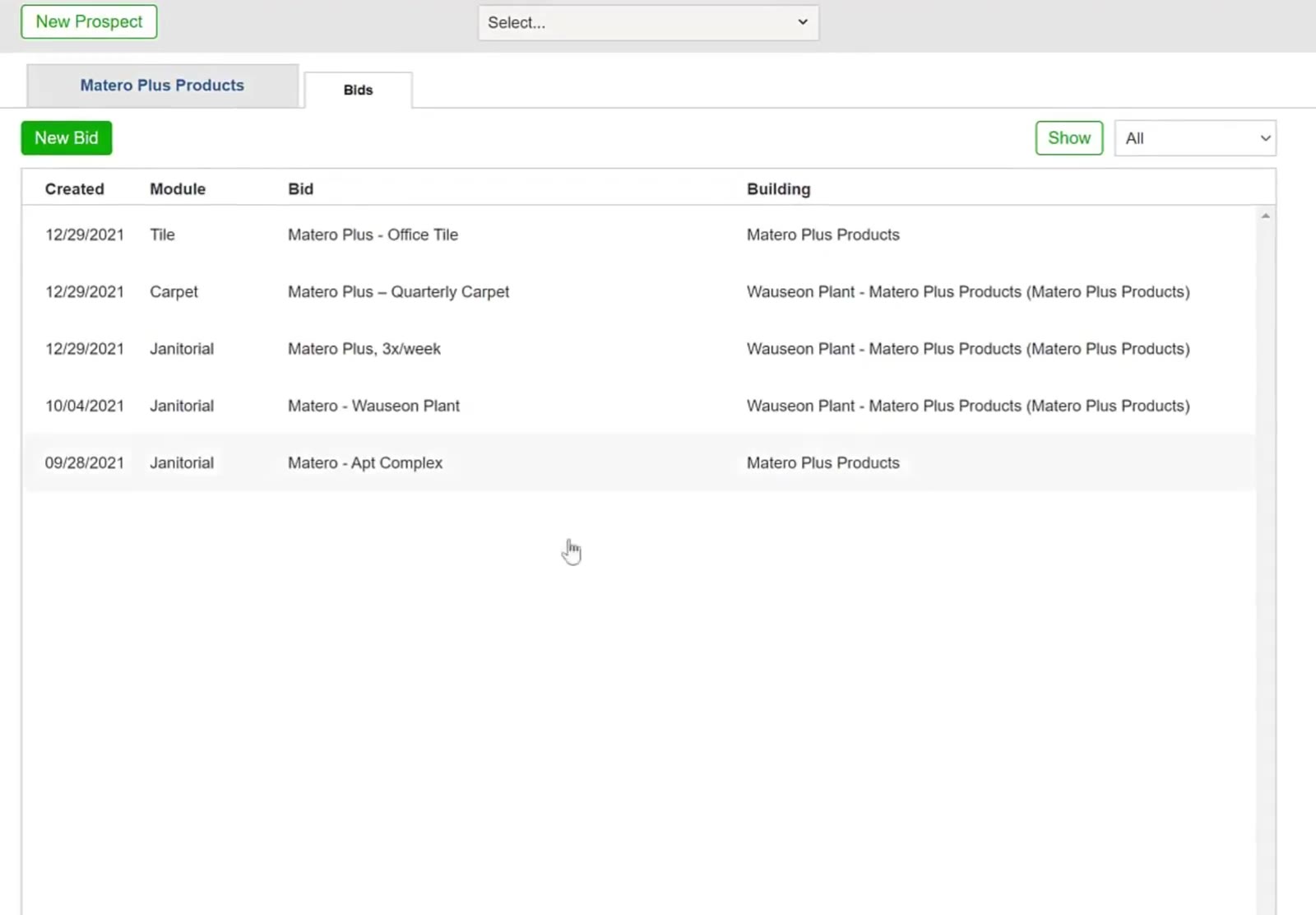
Task: Click Janitorial module in Apt Complex row
Action: (x=182, y=463)
